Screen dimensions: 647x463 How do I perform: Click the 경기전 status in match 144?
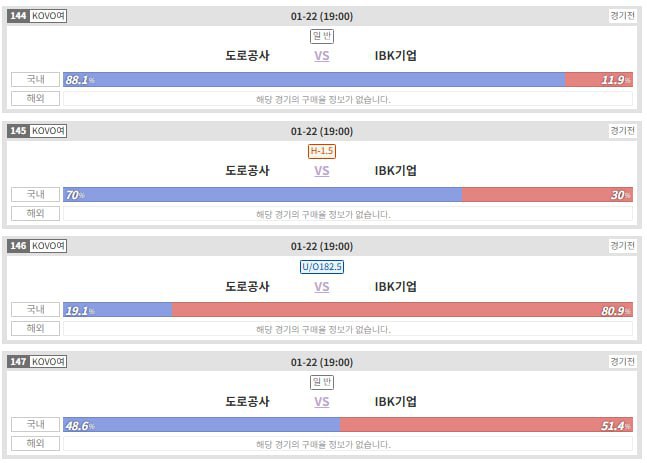621,16
